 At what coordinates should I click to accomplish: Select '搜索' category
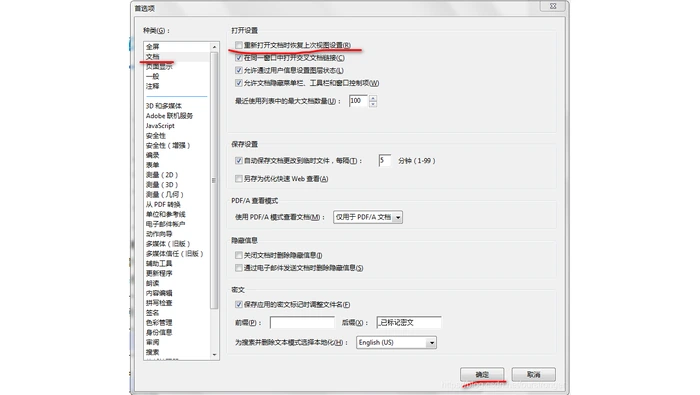coord(153,352)
